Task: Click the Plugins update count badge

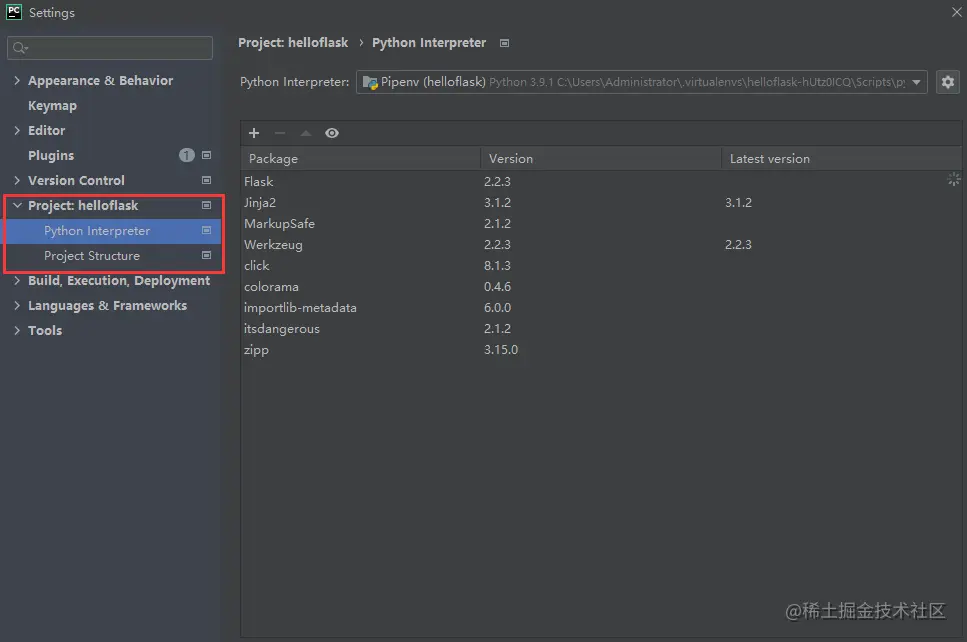Action: pos(187,155)
